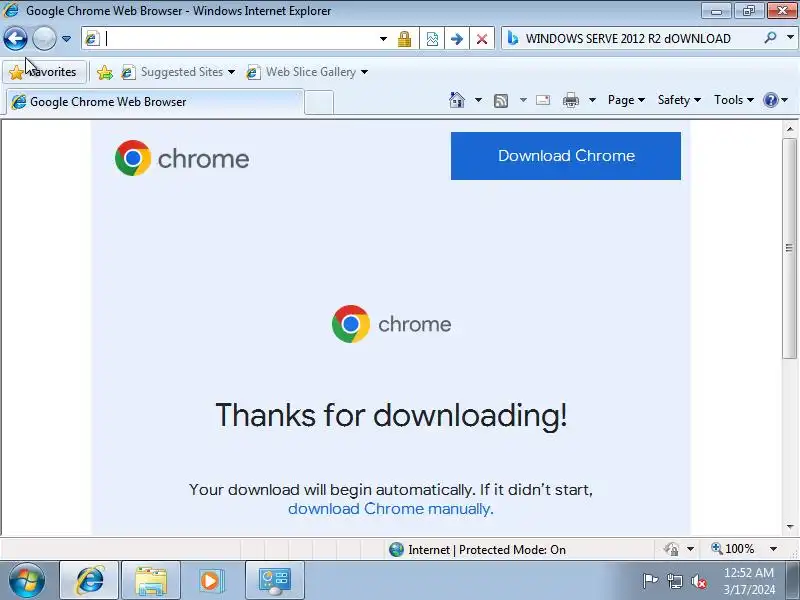The height and width of the screenshot is (600, 800).
Task: Select the Google Chrome Web Browser tab
Action: (x=155, y=102)
